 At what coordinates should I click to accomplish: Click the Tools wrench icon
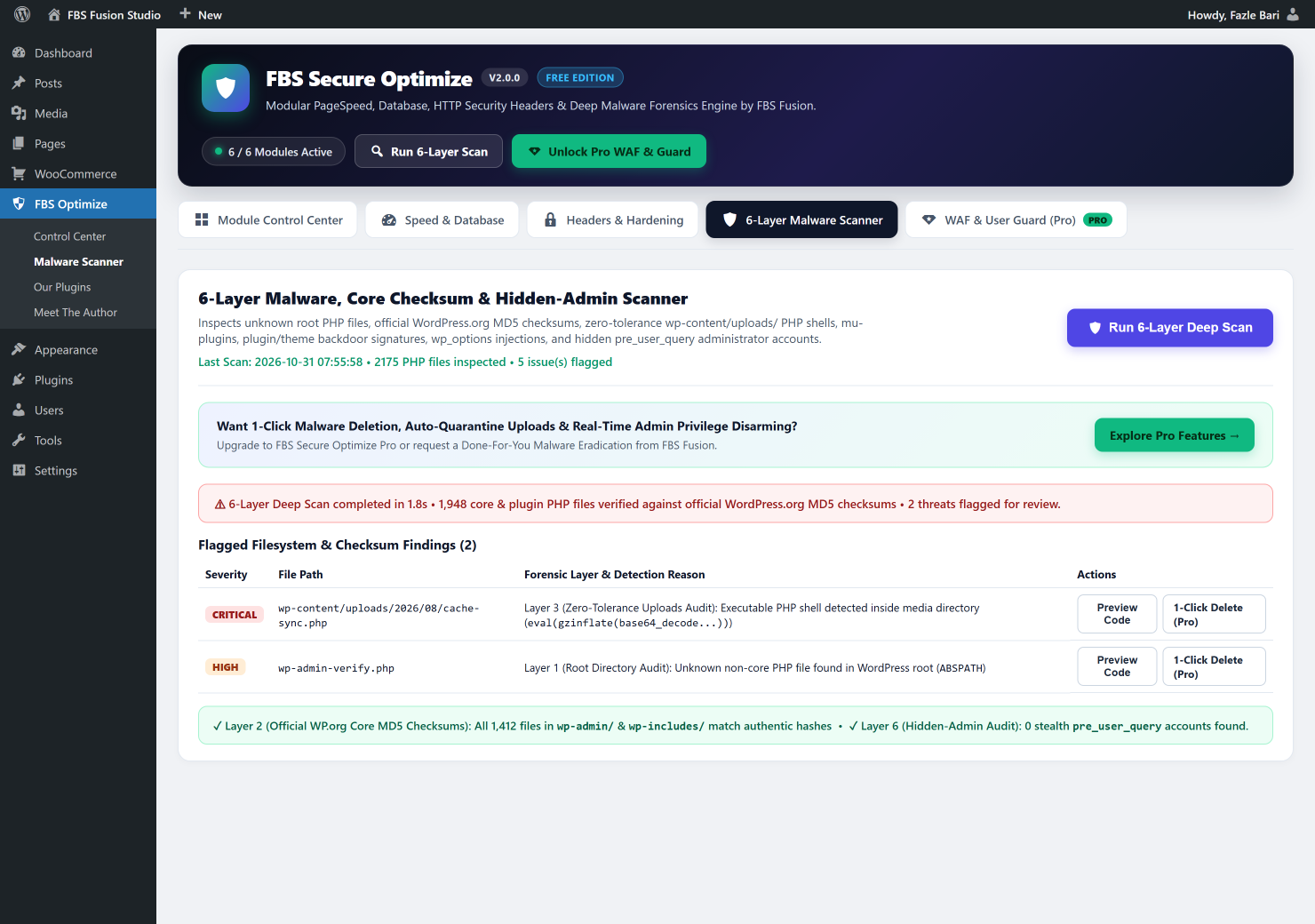click(19, 441)
